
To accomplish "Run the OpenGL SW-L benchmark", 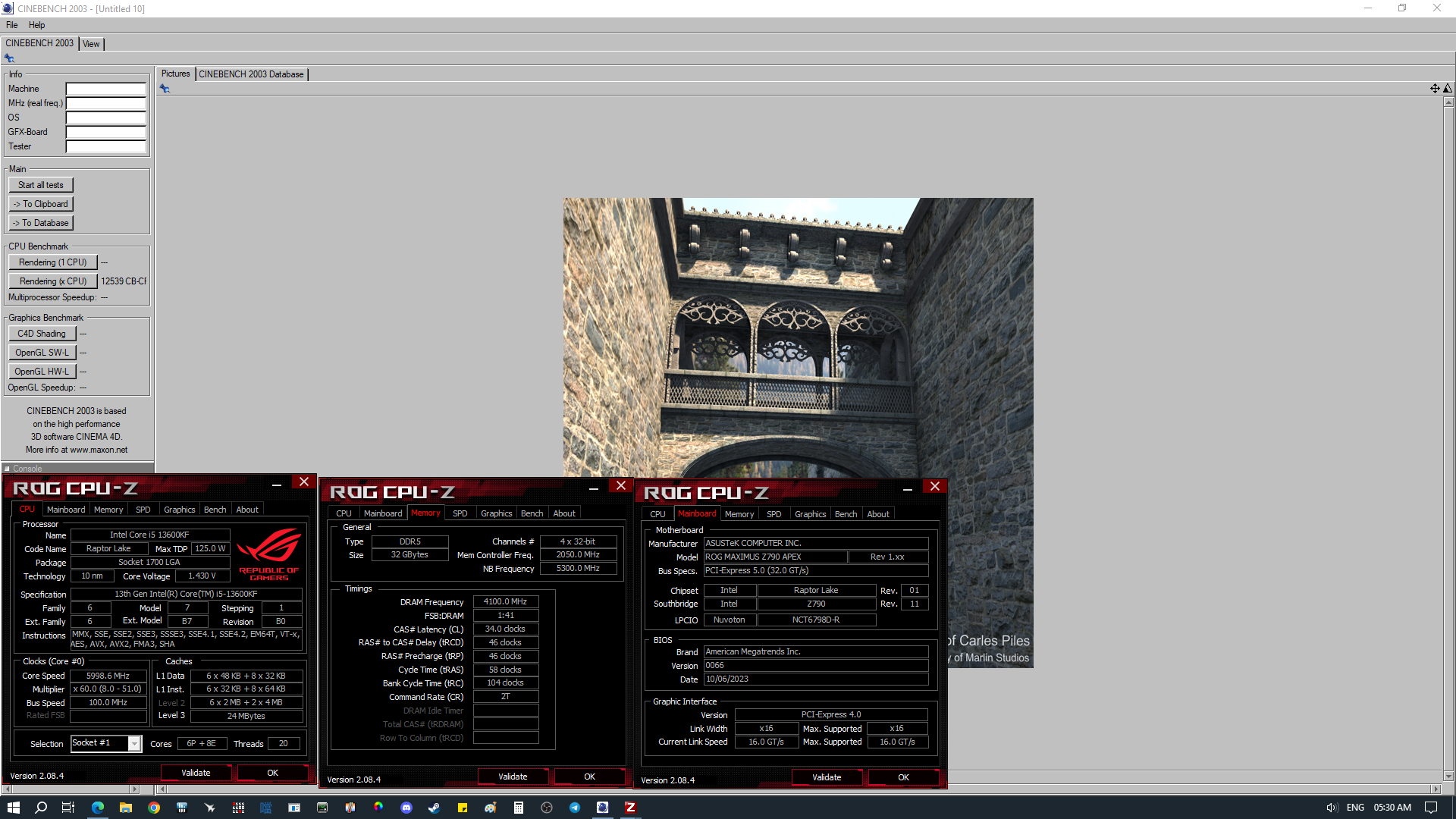I will point(42,353).
